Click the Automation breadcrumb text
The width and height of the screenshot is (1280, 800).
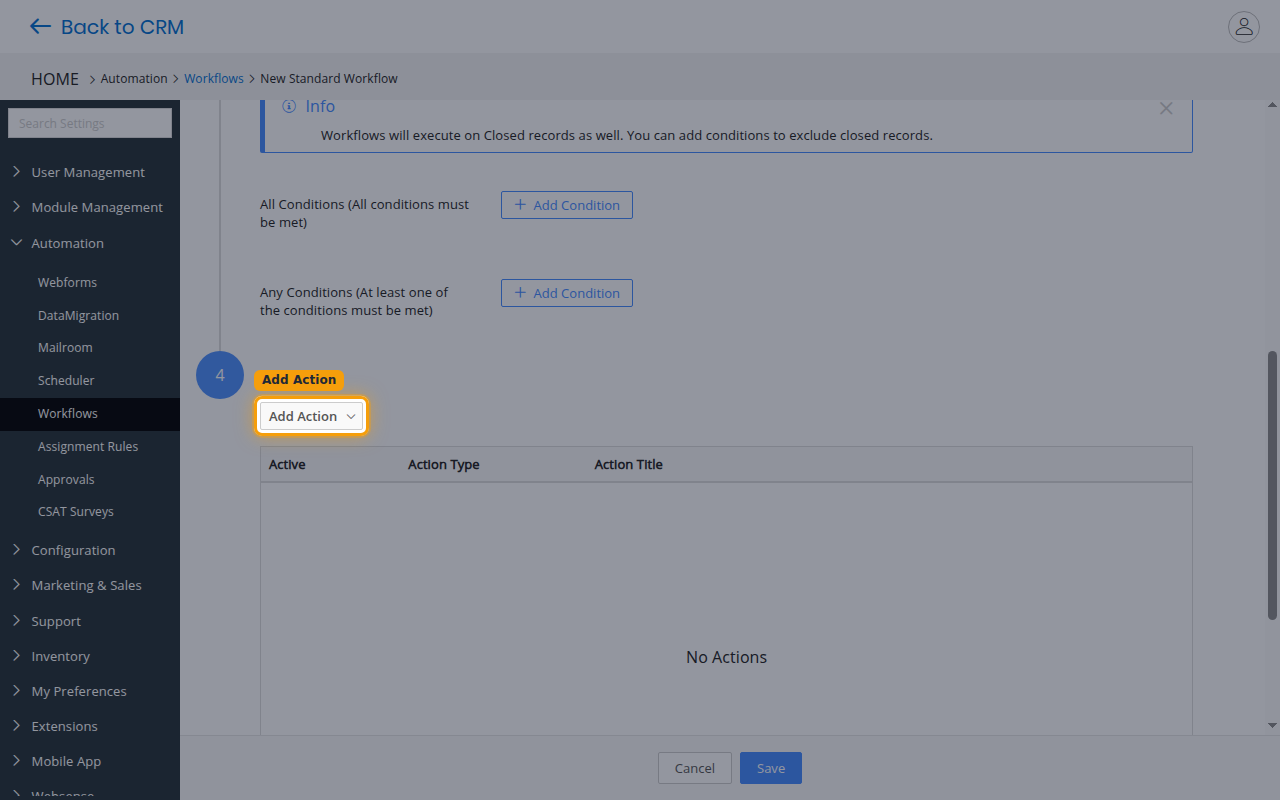[x=134, y=78]
